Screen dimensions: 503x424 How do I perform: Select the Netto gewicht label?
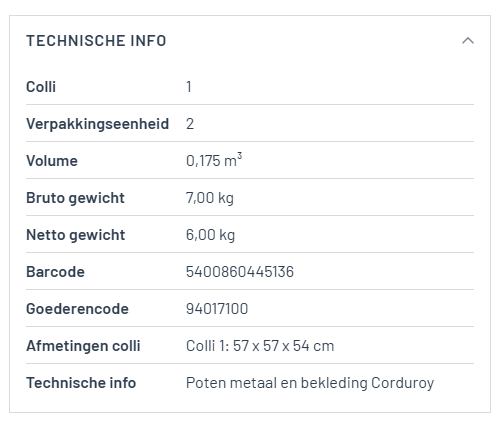[x=76, y=235]
